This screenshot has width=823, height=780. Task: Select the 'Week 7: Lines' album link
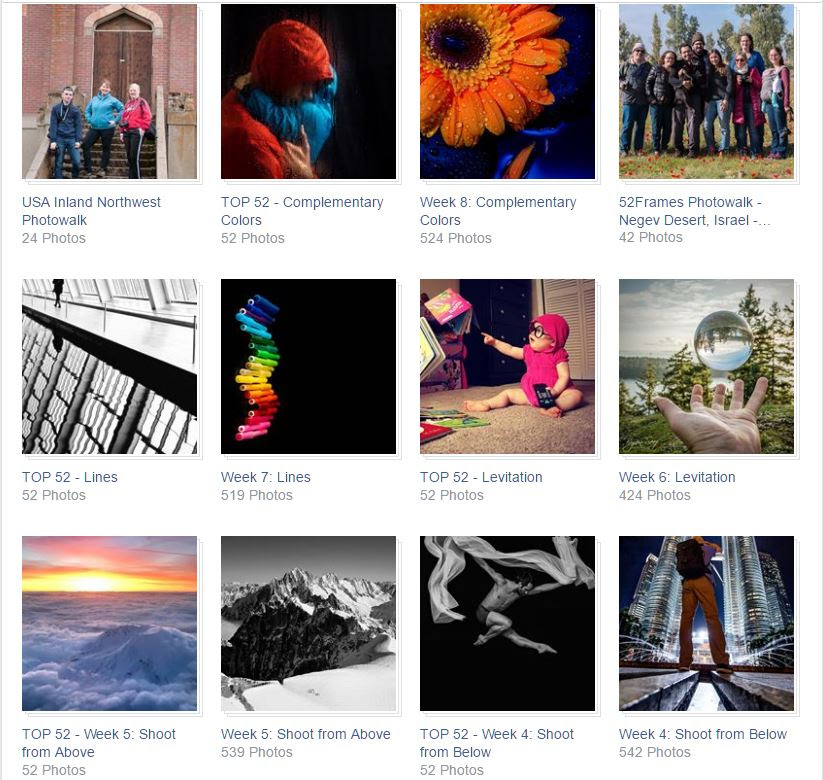point(266,477)
